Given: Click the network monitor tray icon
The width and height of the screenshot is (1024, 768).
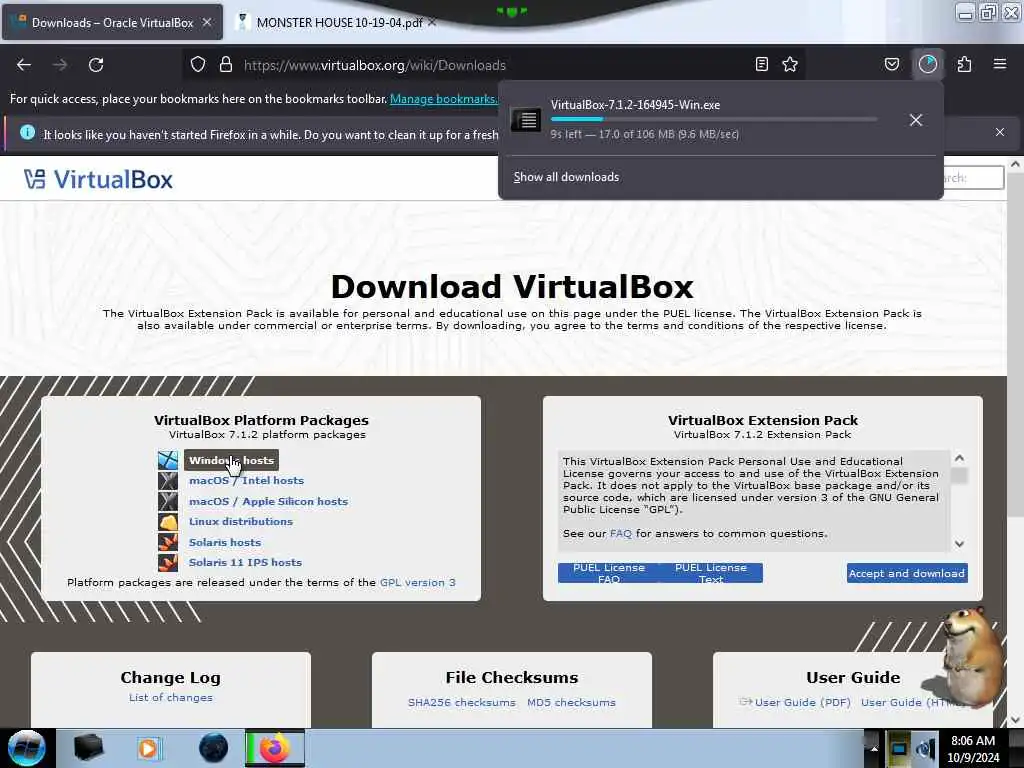Looking at the screenshot, I should click(x=900, y=749).
